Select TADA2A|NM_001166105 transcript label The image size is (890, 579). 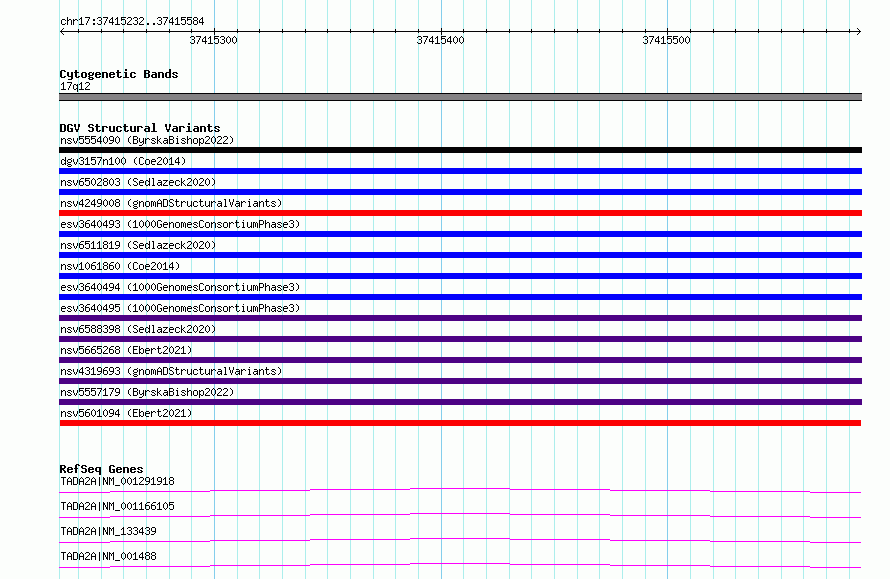point(117,506)
